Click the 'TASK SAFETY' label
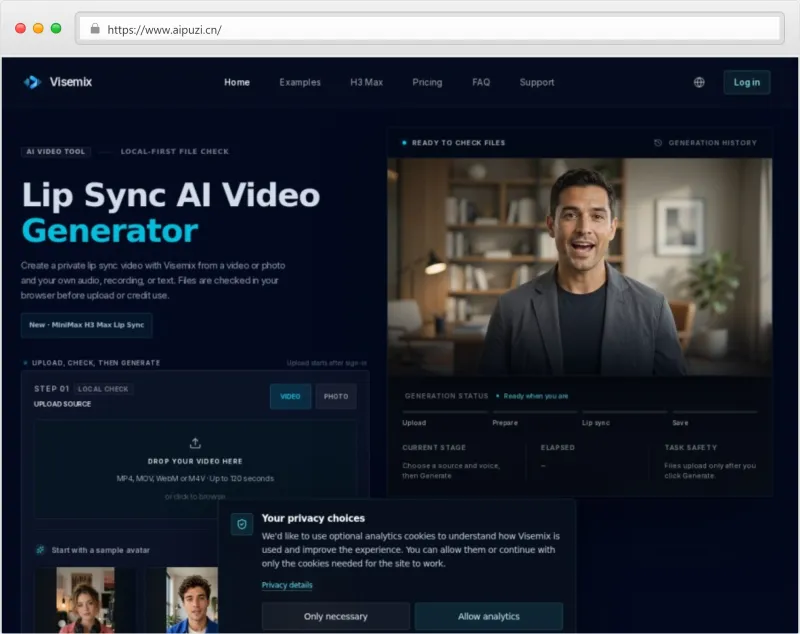This screenshot has width=800, height=634. (x=690, y=447)
